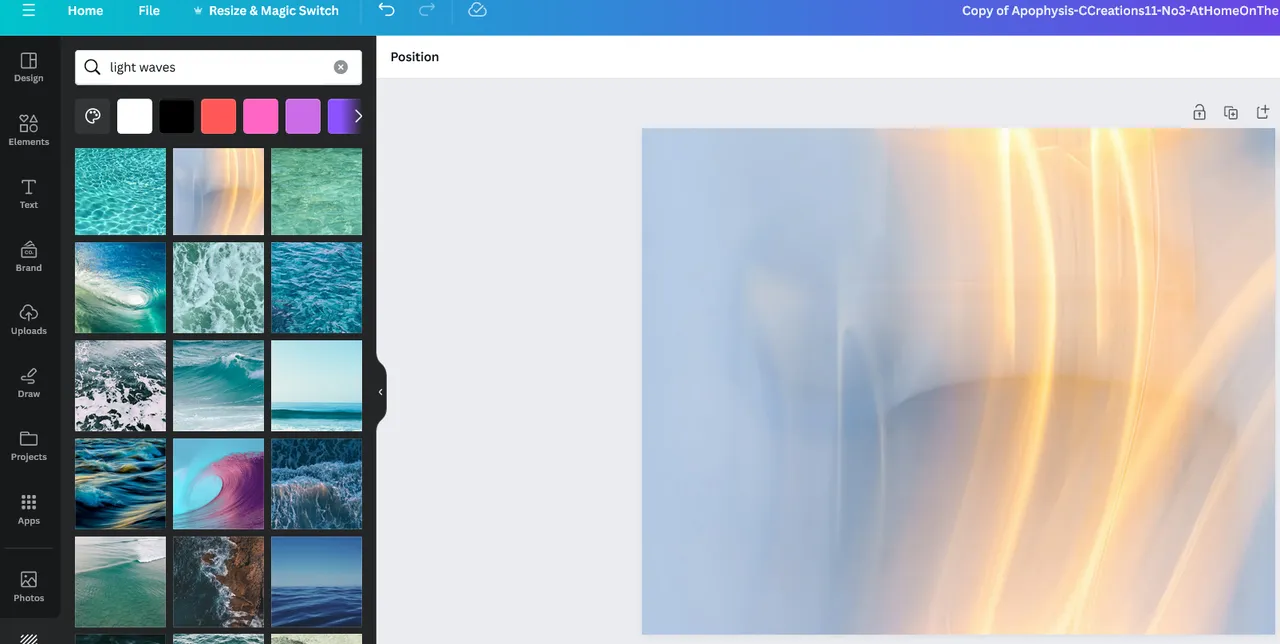Viewport: 1280px width, 644px height.
Task: Select the calm horizon seascape photo
Action: 317,386
